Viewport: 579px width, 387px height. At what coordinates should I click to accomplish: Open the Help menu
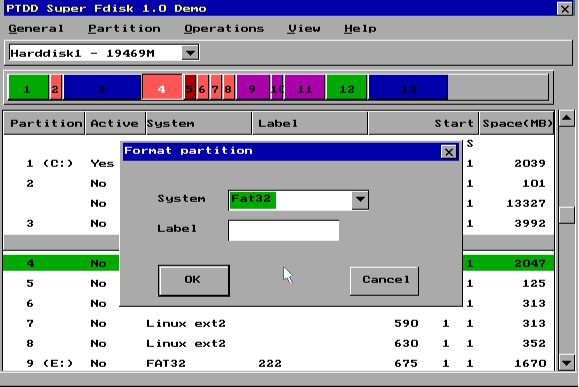click(x=360, y=28)
